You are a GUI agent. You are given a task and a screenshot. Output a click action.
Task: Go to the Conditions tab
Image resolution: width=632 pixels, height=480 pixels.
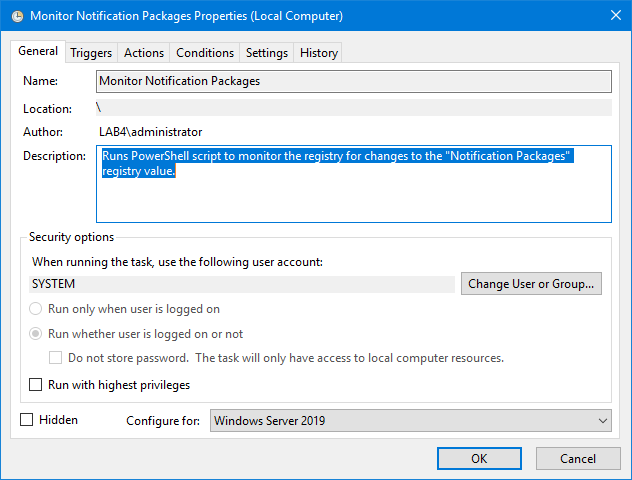click(205, 53)
